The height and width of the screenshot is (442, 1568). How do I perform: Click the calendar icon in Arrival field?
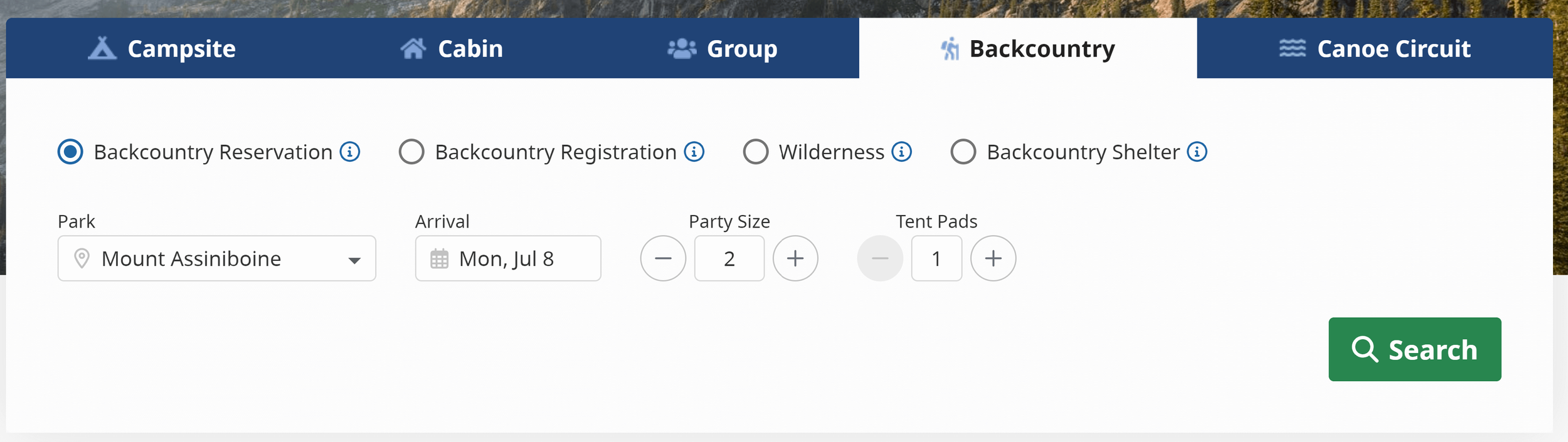coord(439,258)
